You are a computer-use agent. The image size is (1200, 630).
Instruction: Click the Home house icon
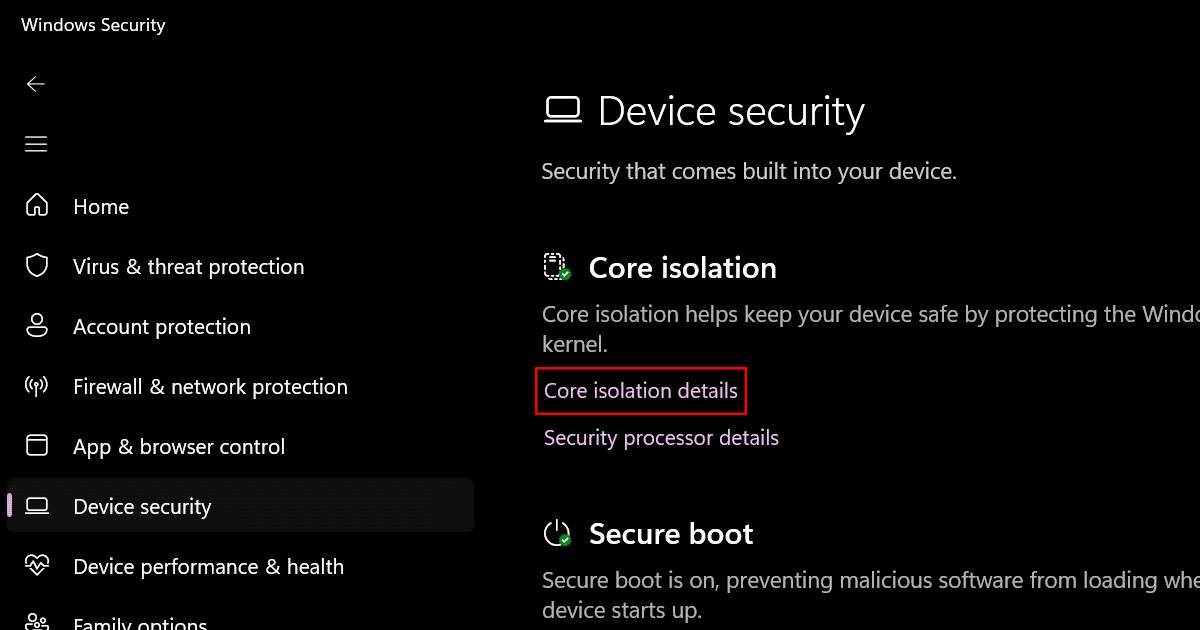pyautogui.click(x=37, y=206)
